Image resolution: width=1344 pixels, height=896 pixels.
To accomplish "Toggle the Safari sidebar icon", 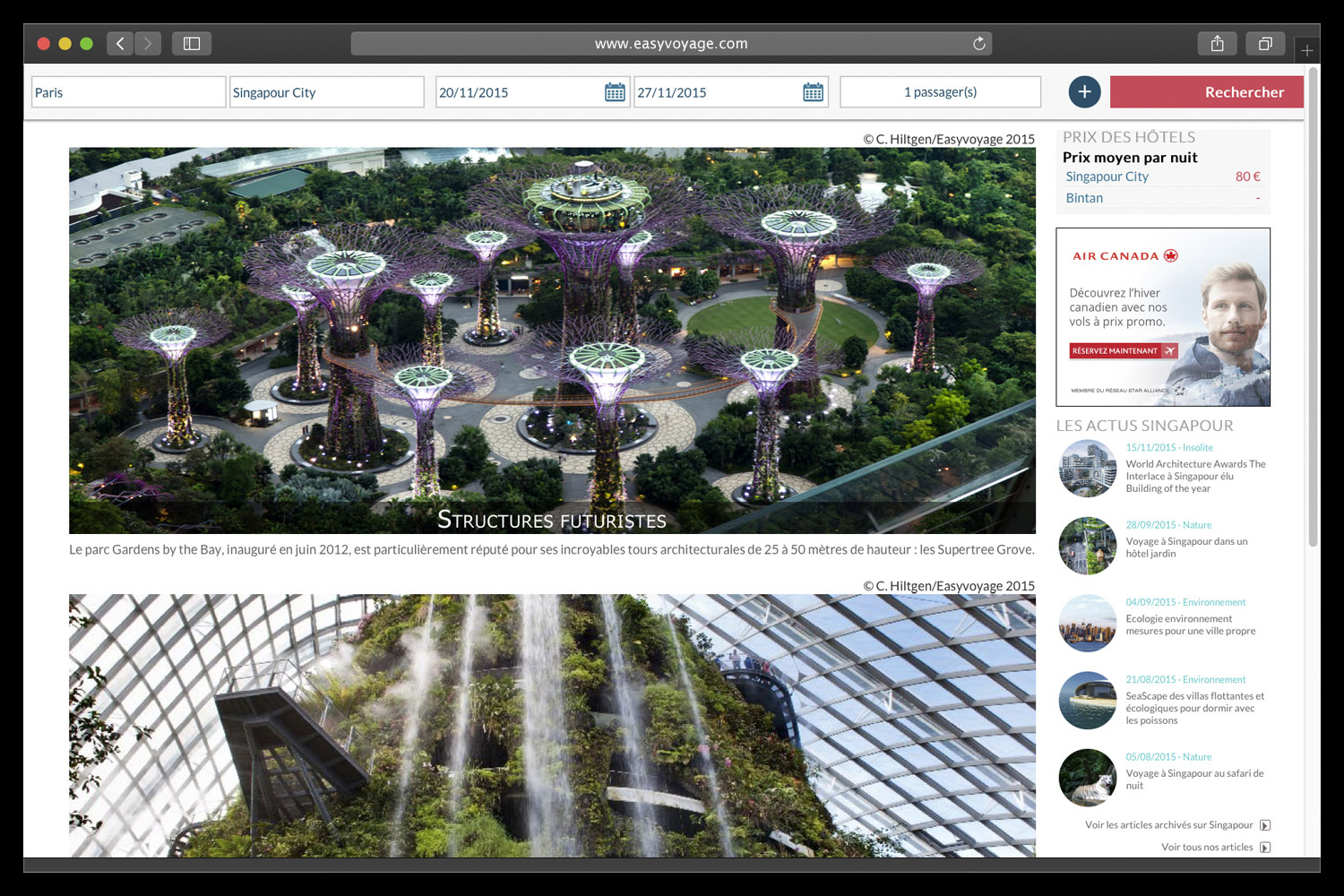I will pos(192,43).
